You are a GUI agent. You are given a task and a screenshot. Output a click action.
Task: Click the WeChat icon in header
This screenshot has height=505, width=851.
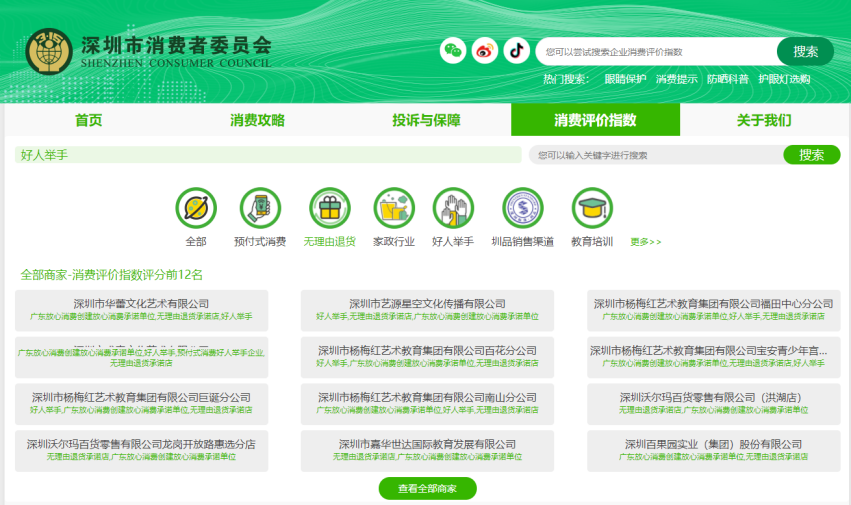point(454,51)
